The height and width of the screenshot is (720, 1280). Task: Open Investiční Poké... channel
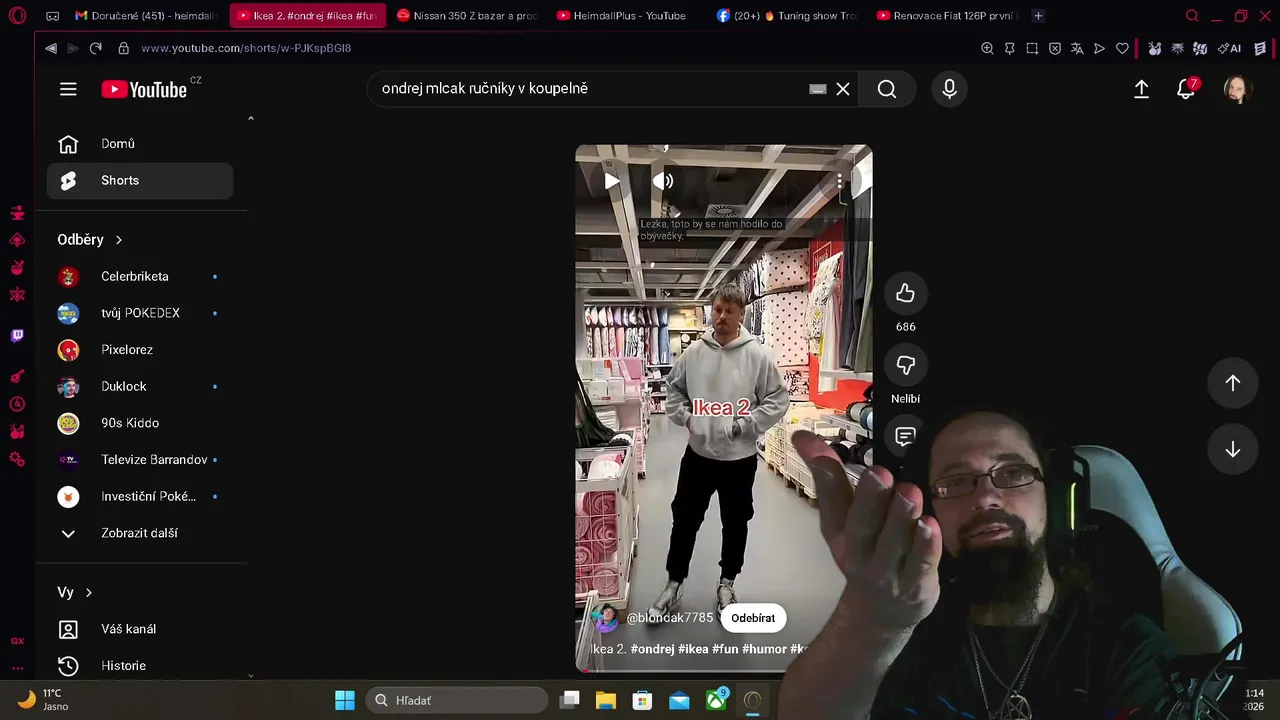coord(140,497)
